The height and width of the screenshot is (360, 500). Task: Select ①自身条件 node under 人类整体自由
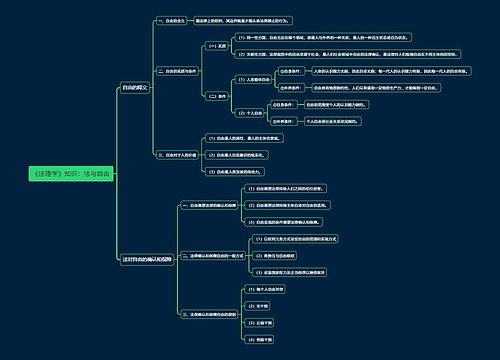click(x=291, y=71)
